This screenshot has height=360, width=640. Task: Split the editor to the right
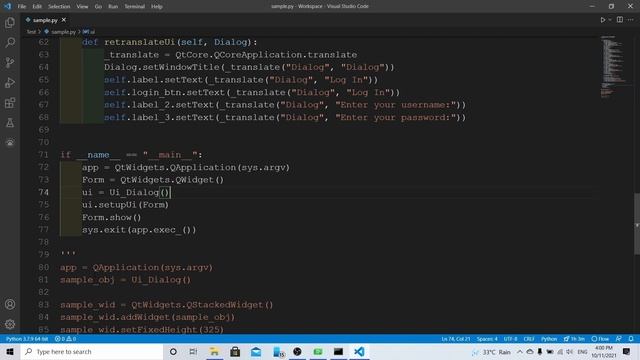tap(620, 20)
